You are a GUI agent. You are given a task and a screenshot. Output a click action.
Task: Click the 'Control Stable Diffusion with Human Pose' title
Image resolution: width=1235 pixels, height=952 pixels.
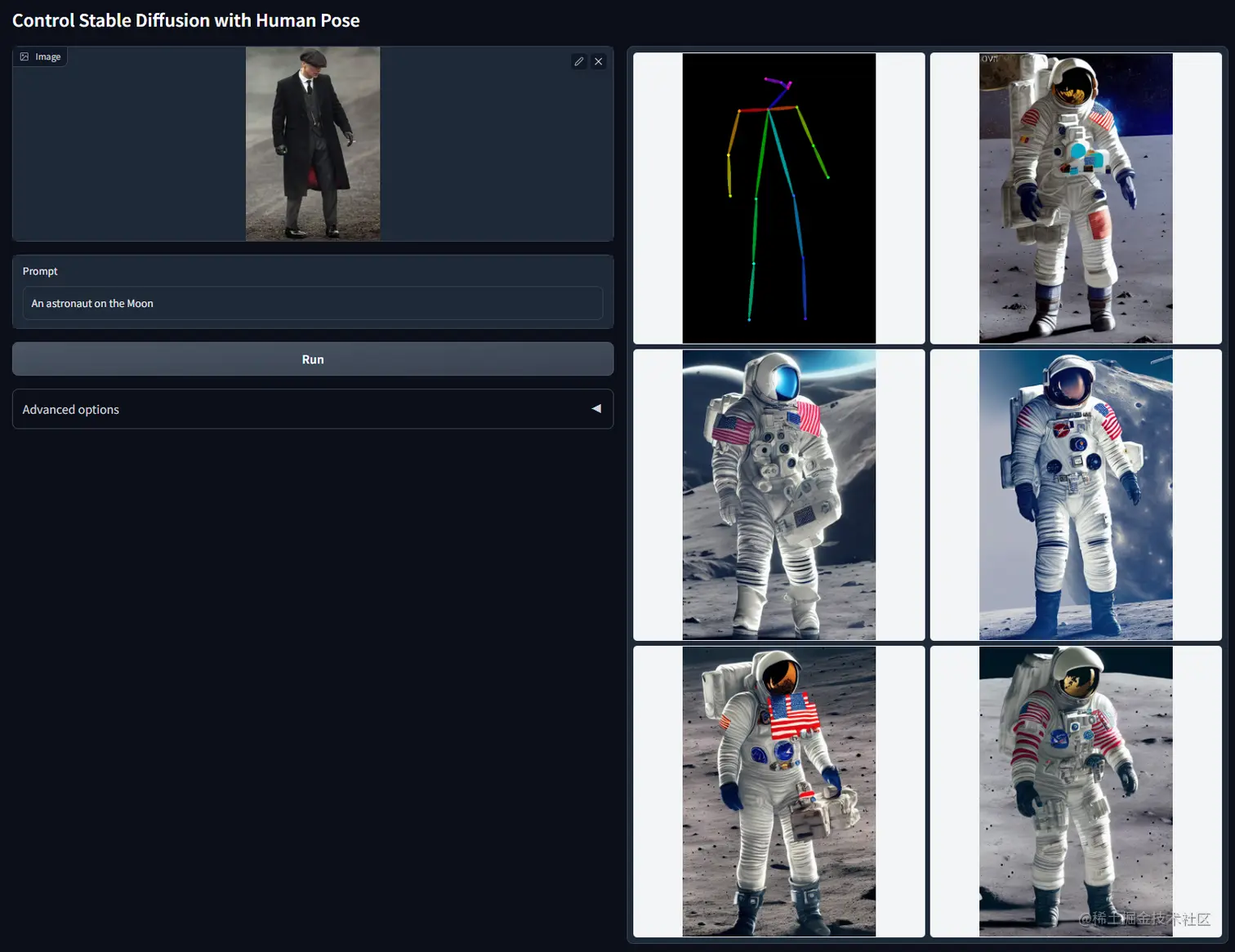186,20
